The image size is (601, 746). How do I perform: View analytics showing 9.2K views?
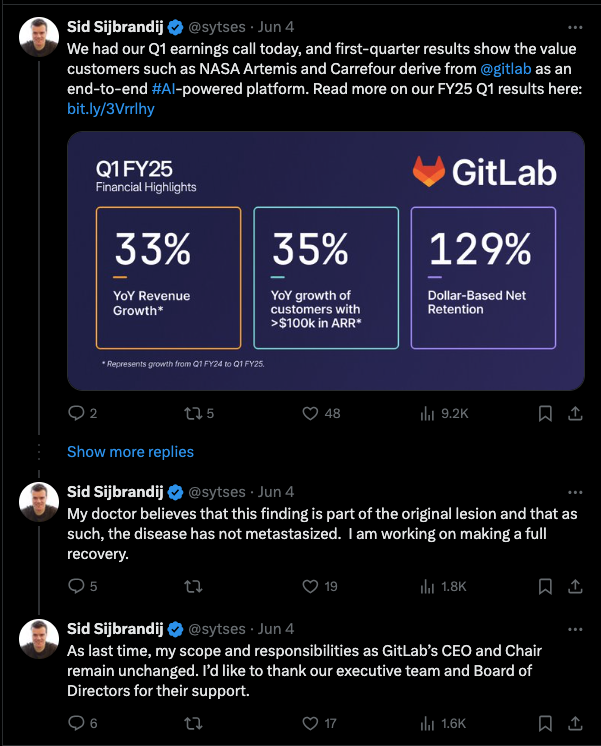coord(444,413)
